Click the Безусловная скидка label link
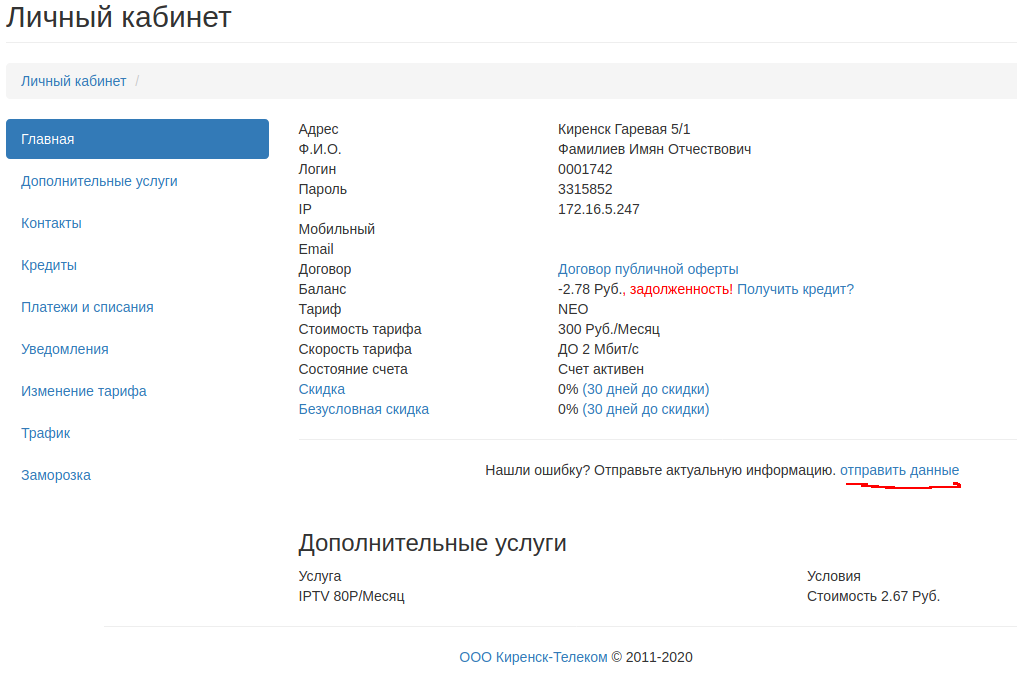 (x=363, y=409)
